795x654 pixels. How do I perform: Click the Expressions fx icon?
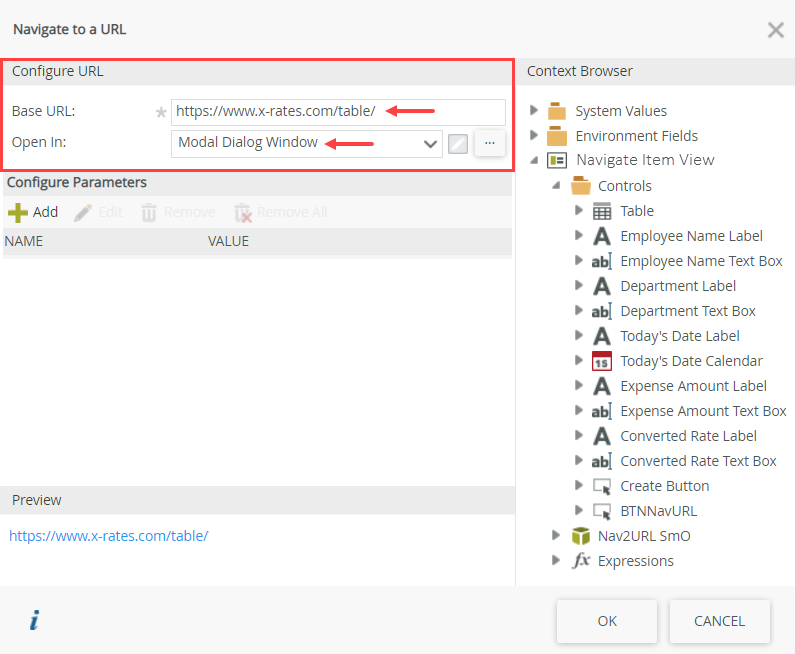pyautogui.click(x=581, y=561)
